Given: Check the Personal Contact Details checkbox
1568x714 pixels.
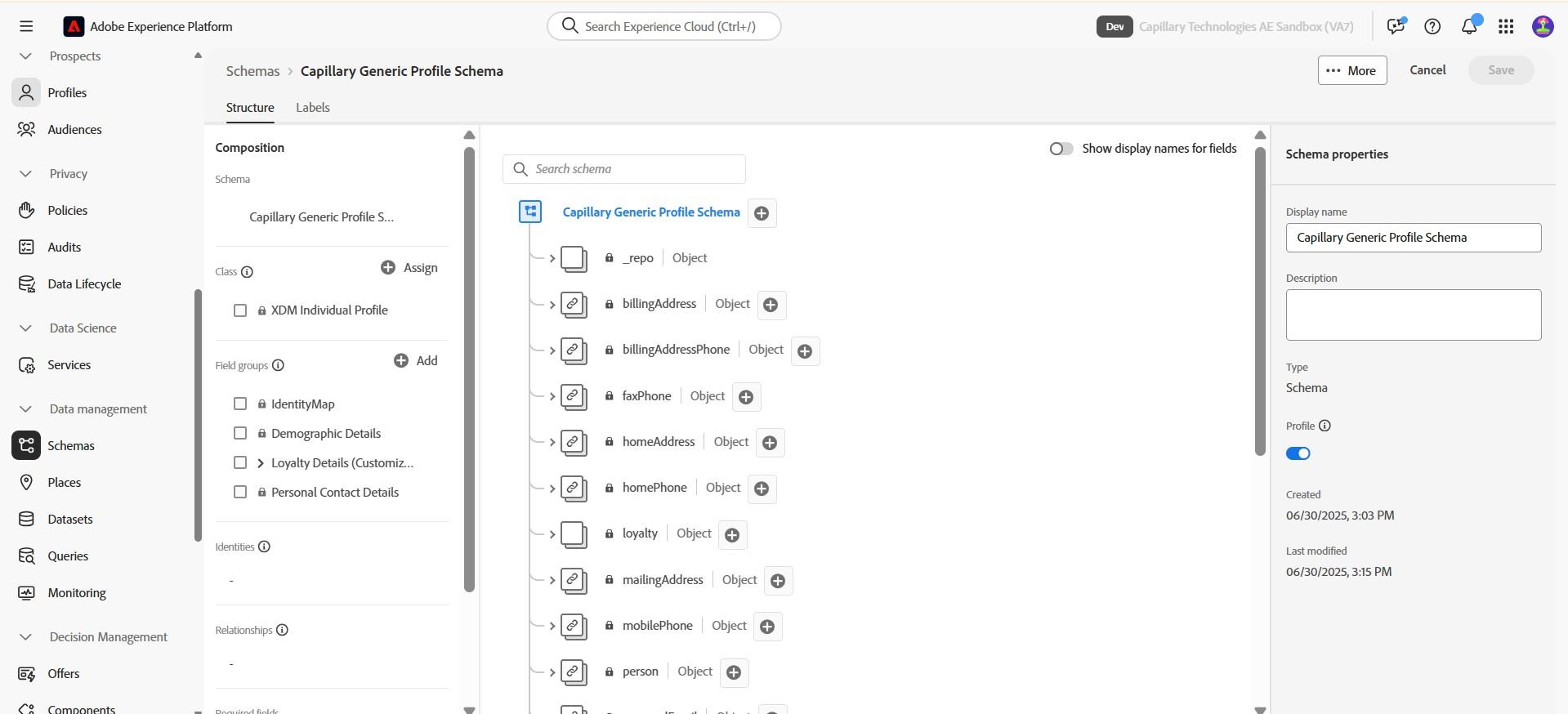Looking at the screenshot, I should (240, 492).
